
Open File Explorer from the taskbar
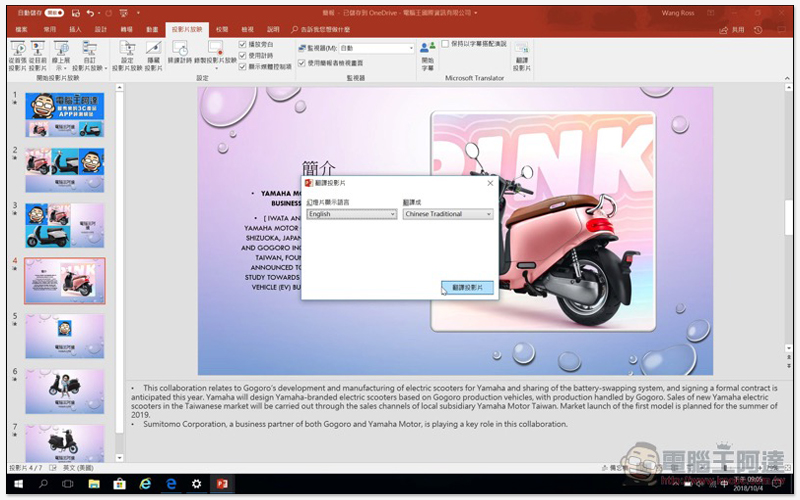point(94,484)
